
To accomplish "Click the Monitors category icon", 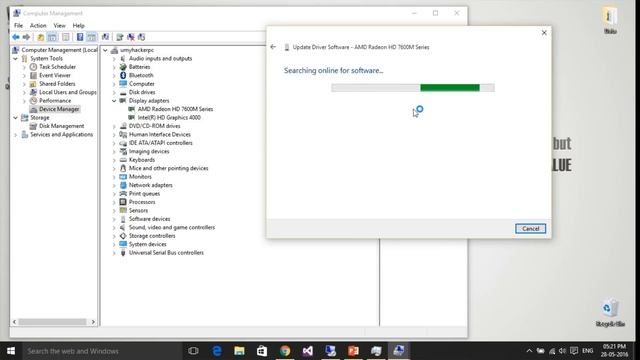I will [123, 177].
